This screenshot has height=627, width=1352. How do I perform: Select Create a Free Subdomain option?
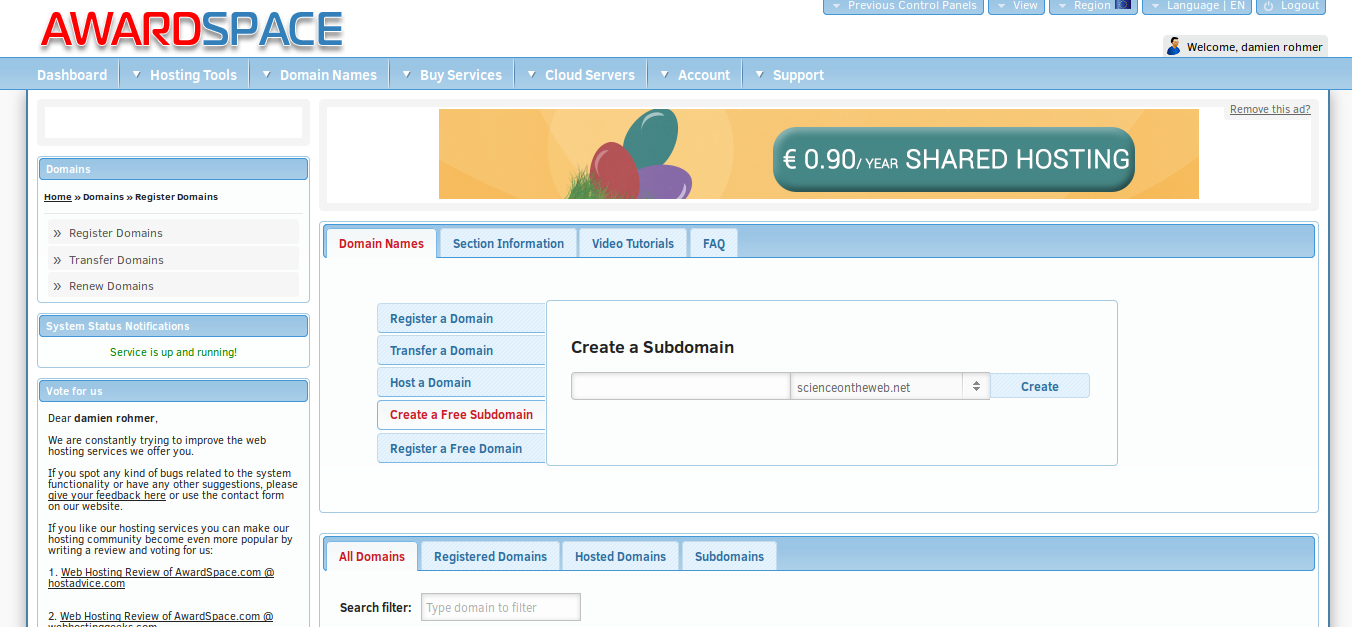click(x=461, y=415)
